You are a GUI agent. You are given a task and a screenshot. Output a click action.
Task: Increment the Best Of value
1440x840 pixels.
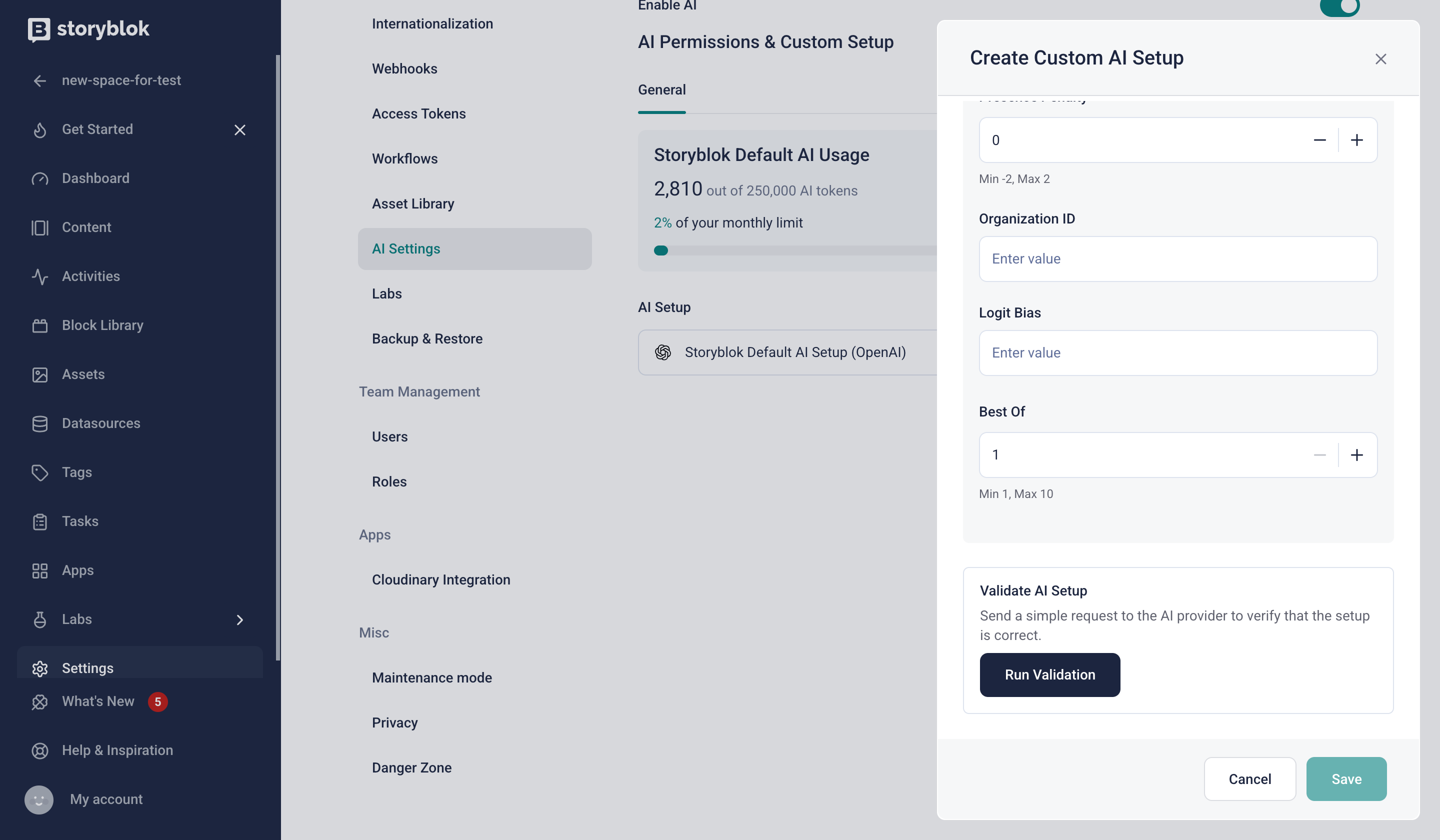(x=1356, y=455)
